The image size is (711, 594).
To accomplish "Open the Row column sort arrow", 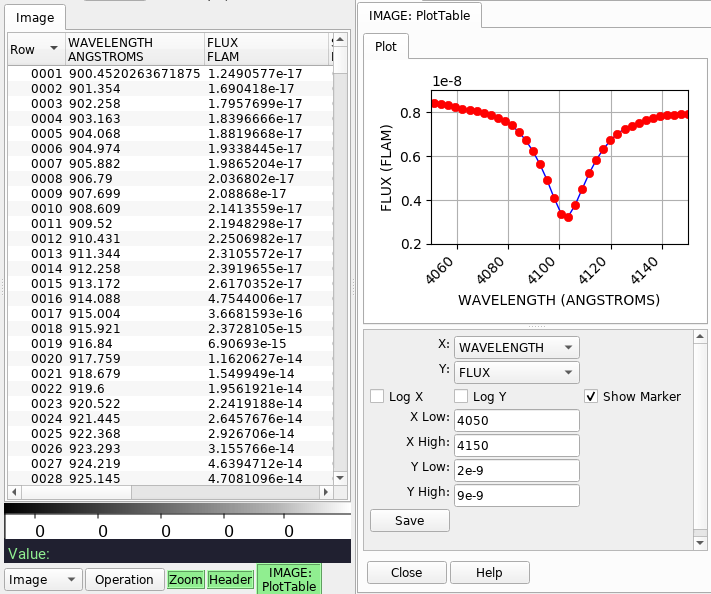I will click(x=54, y=48).
